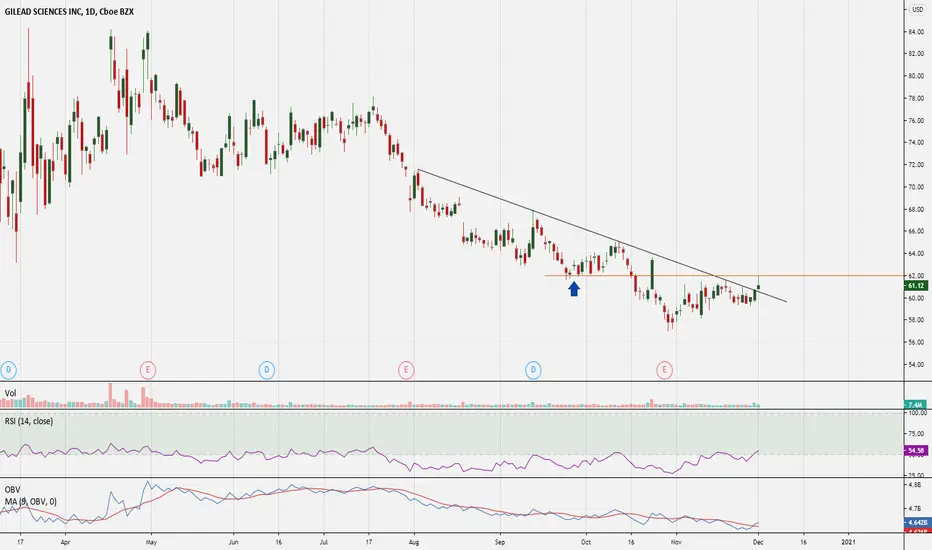
Task: Click the 76.00 price axis label
Action: pyautogui.click(x=916, y=121)
